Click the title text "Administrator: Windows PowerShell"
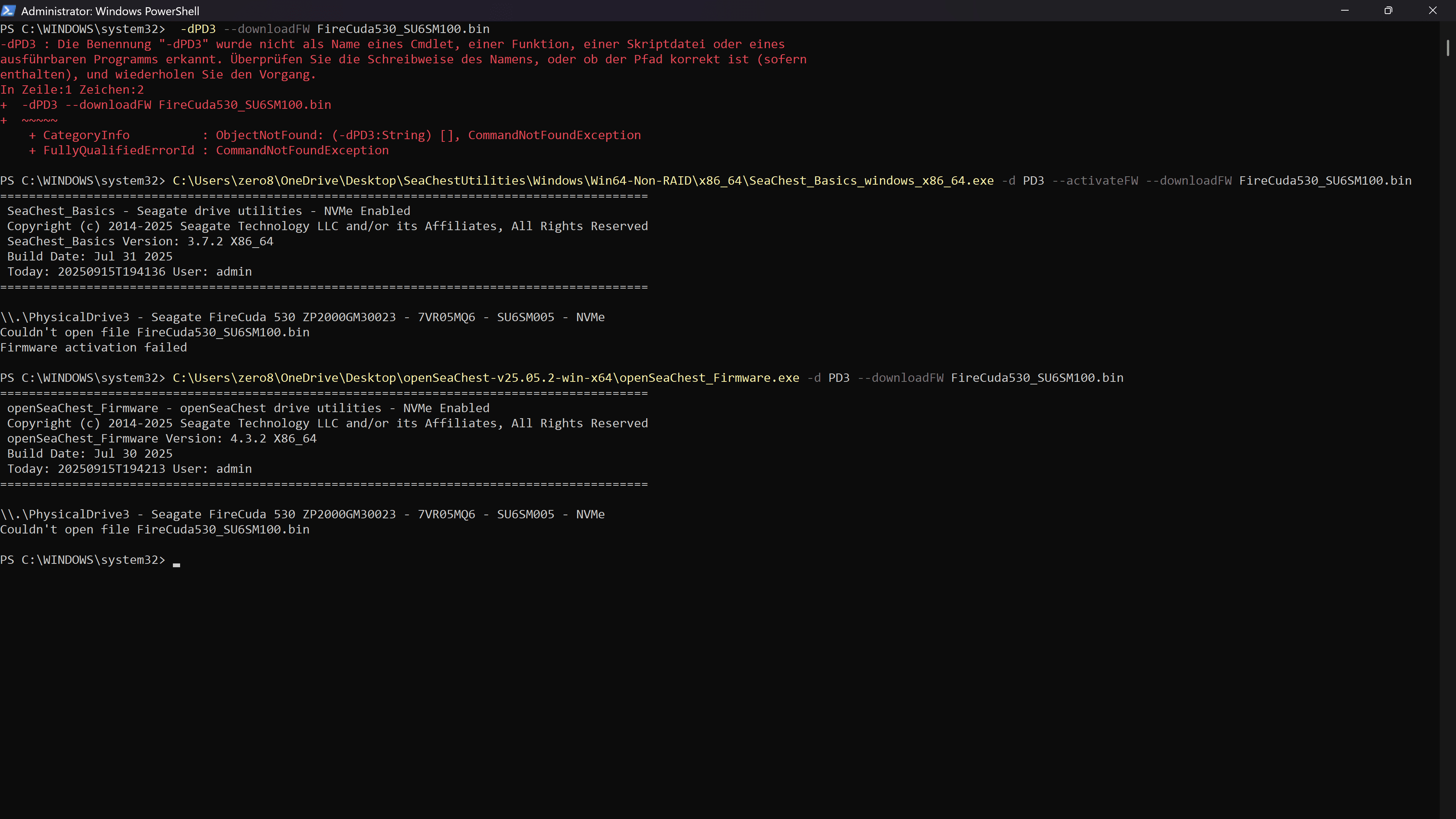This screenshot has height=819, width=1456. point(110,11)
